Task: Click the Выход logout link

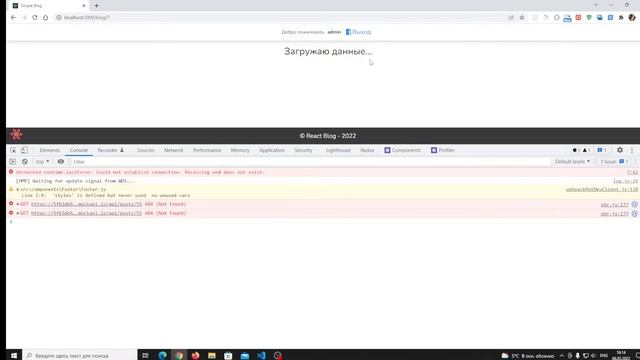Action: pos(359,32)
